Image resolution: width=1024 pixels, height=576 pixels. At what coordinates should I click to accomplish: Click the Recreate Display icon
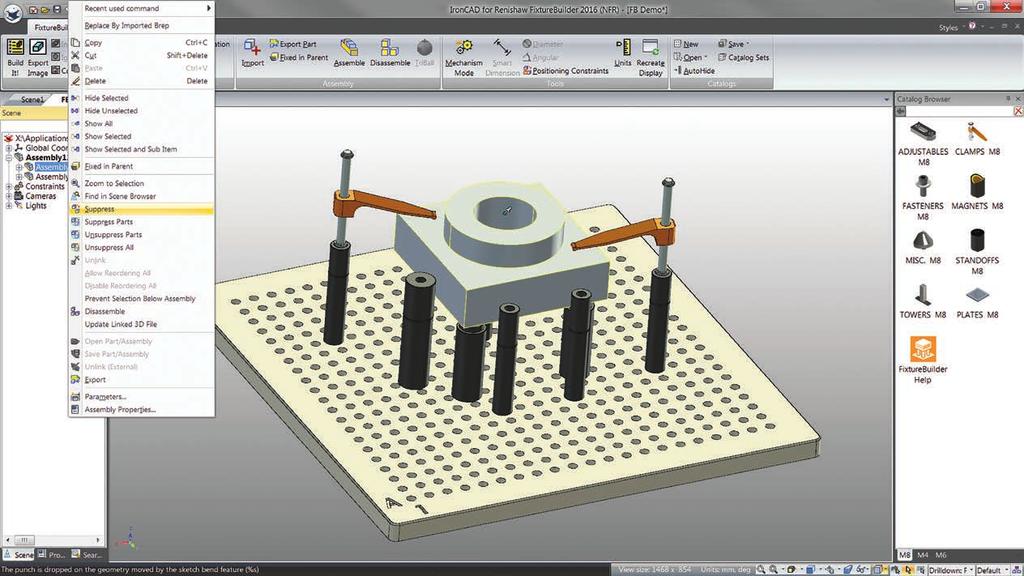pos(650,57)
